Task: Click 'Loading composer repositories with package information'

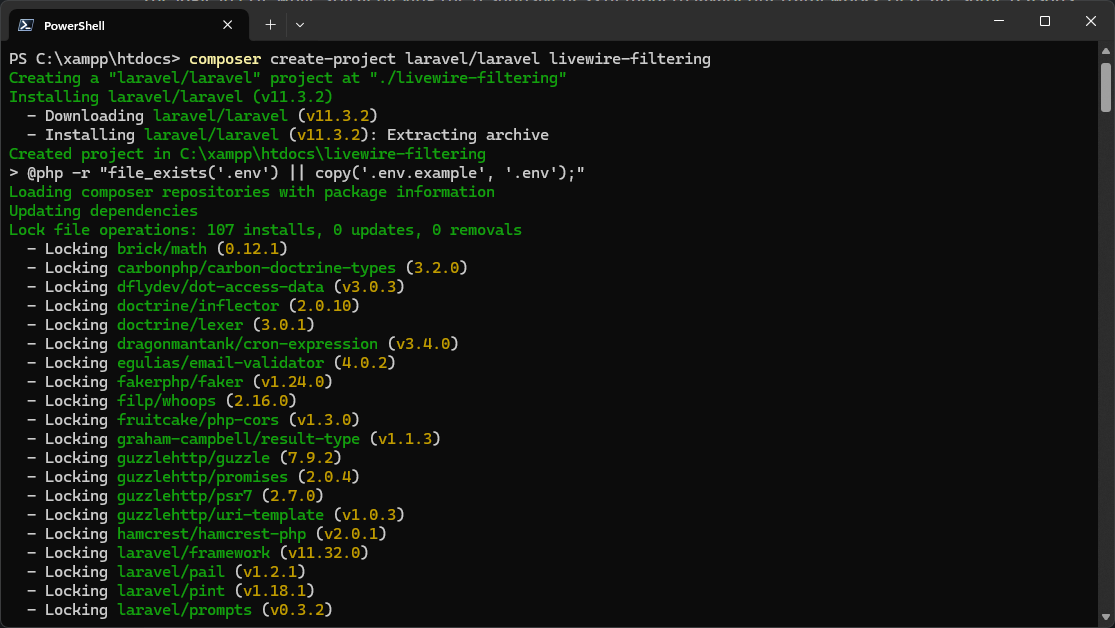Action: 252,192
